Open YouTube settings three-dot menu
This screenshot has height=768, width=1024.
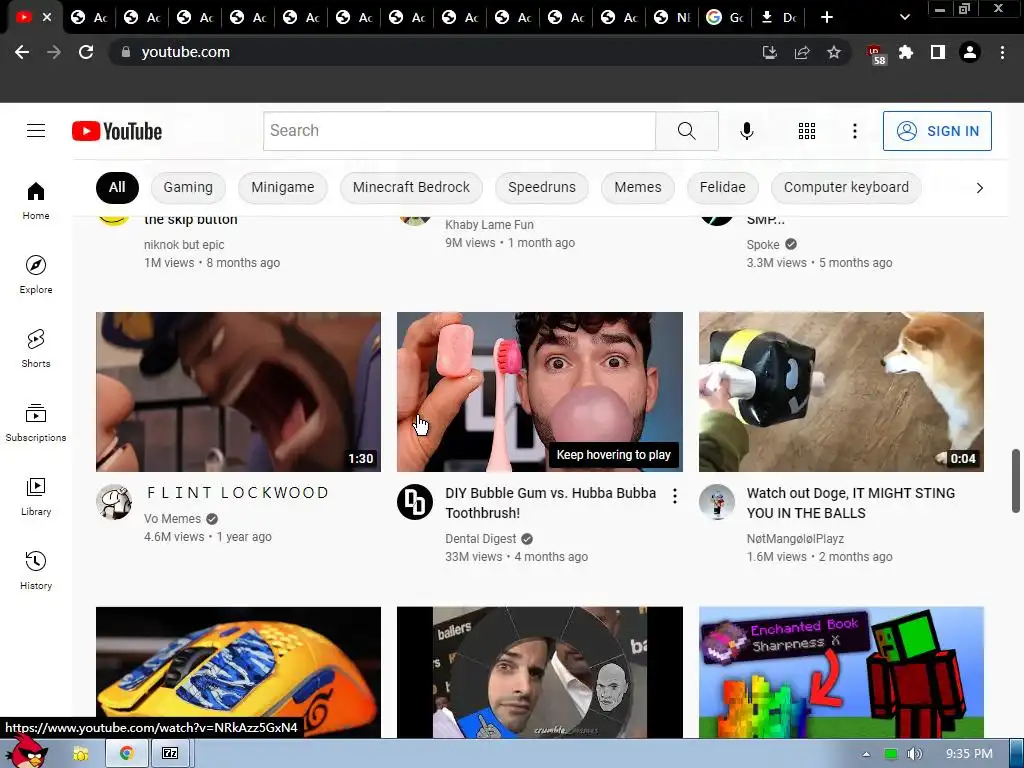point(854,131)
